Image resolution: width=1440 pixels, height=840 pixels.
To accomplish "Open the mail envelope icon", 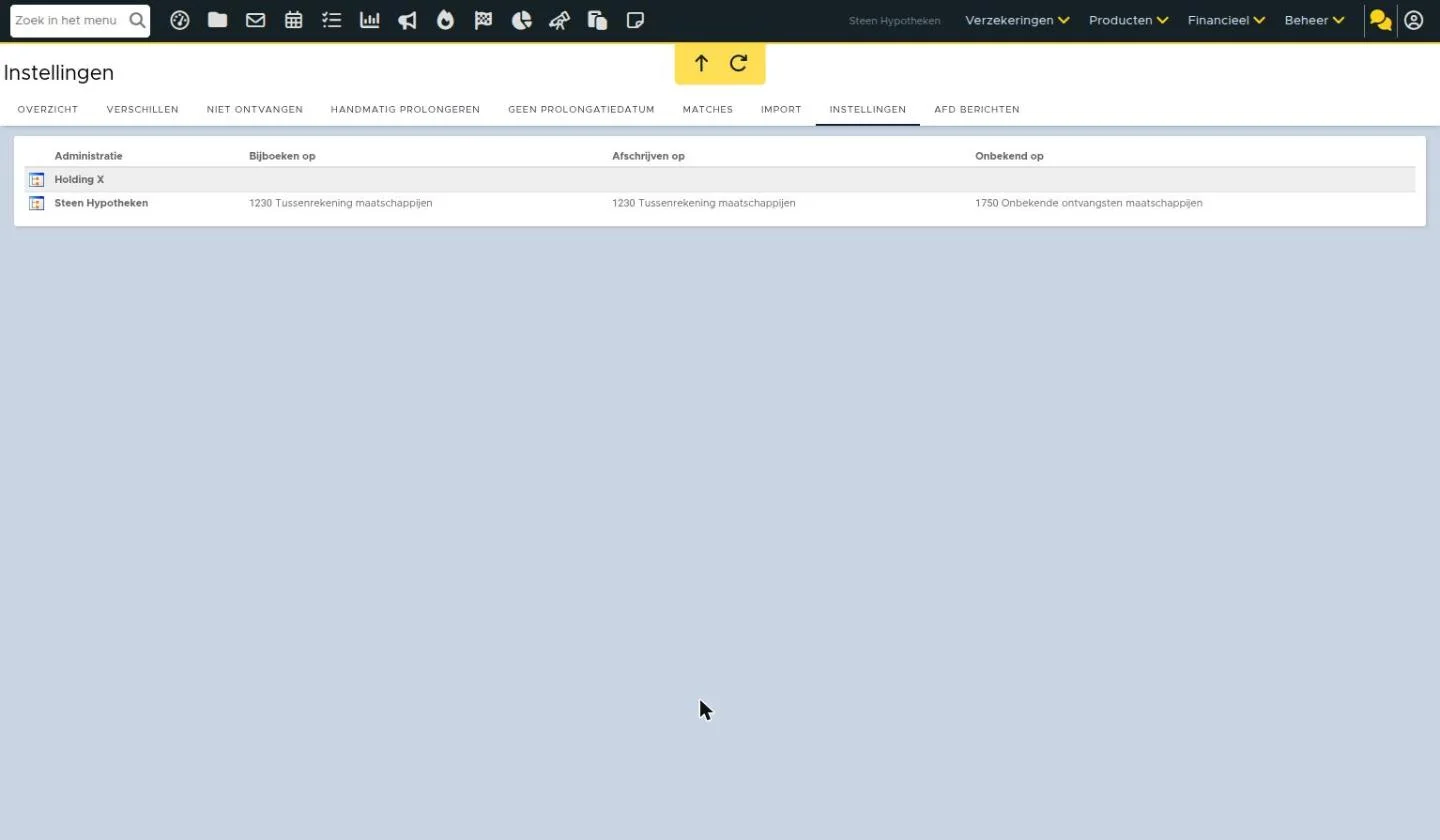I will tap(256, 20).
